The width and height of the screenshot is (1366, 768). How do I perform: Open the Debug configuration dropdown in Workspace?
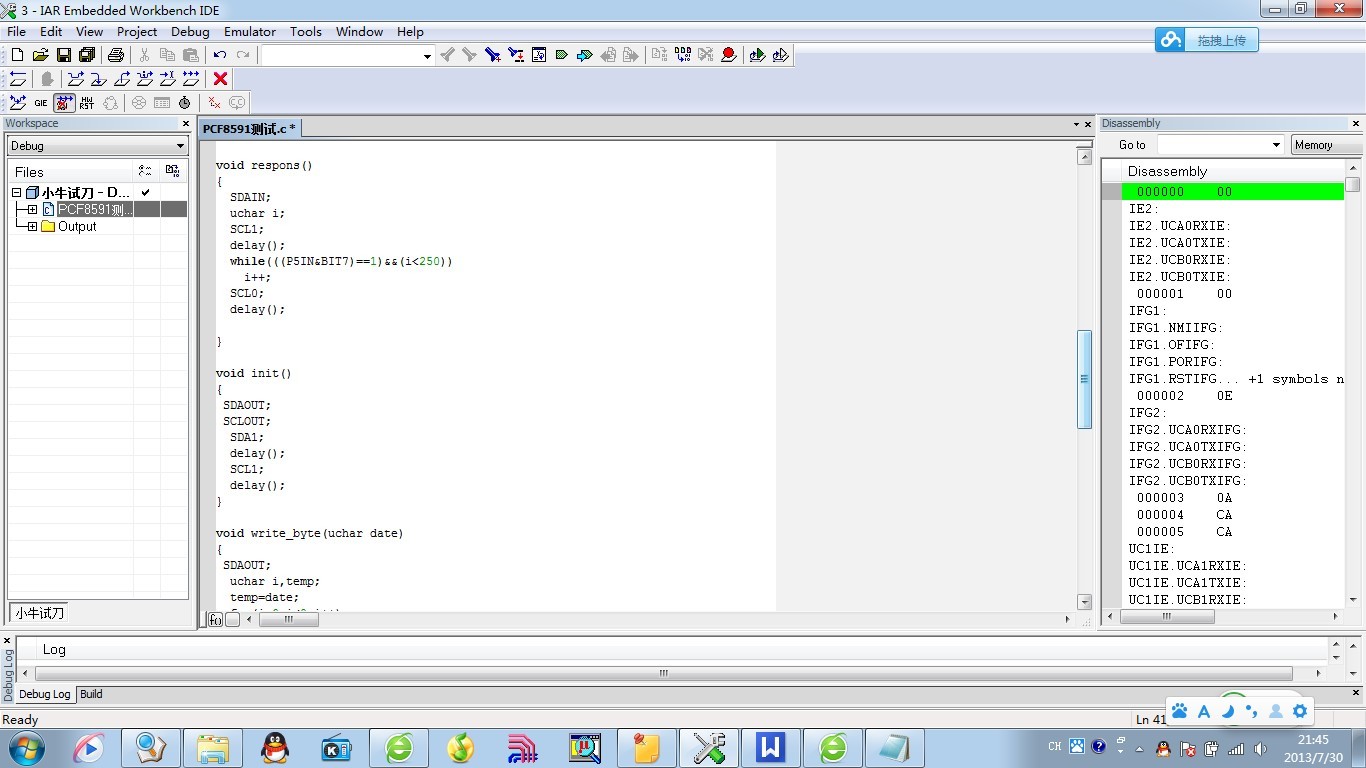point(180,146)
